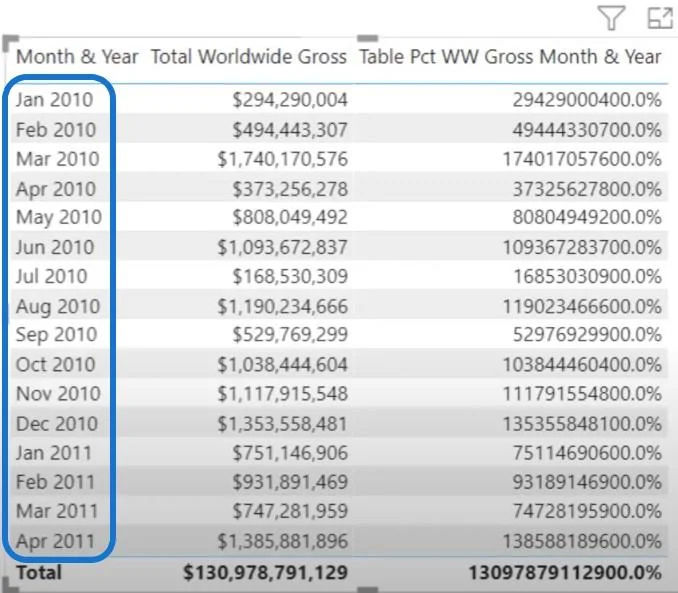Click gross value $168,530,309

tap(290, 276)
